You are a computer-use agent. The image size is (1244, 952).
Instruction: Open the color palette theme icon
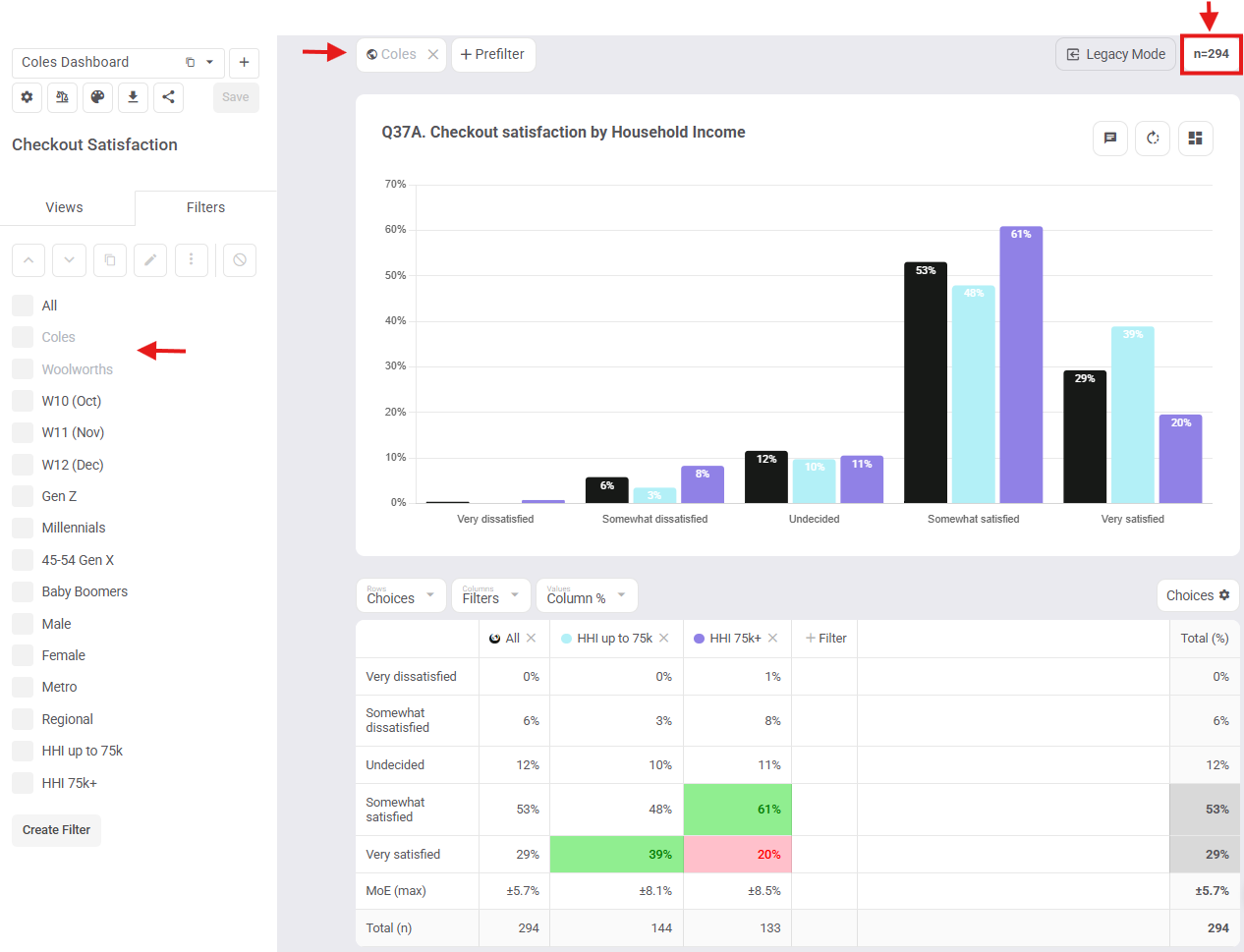[97, 97]
